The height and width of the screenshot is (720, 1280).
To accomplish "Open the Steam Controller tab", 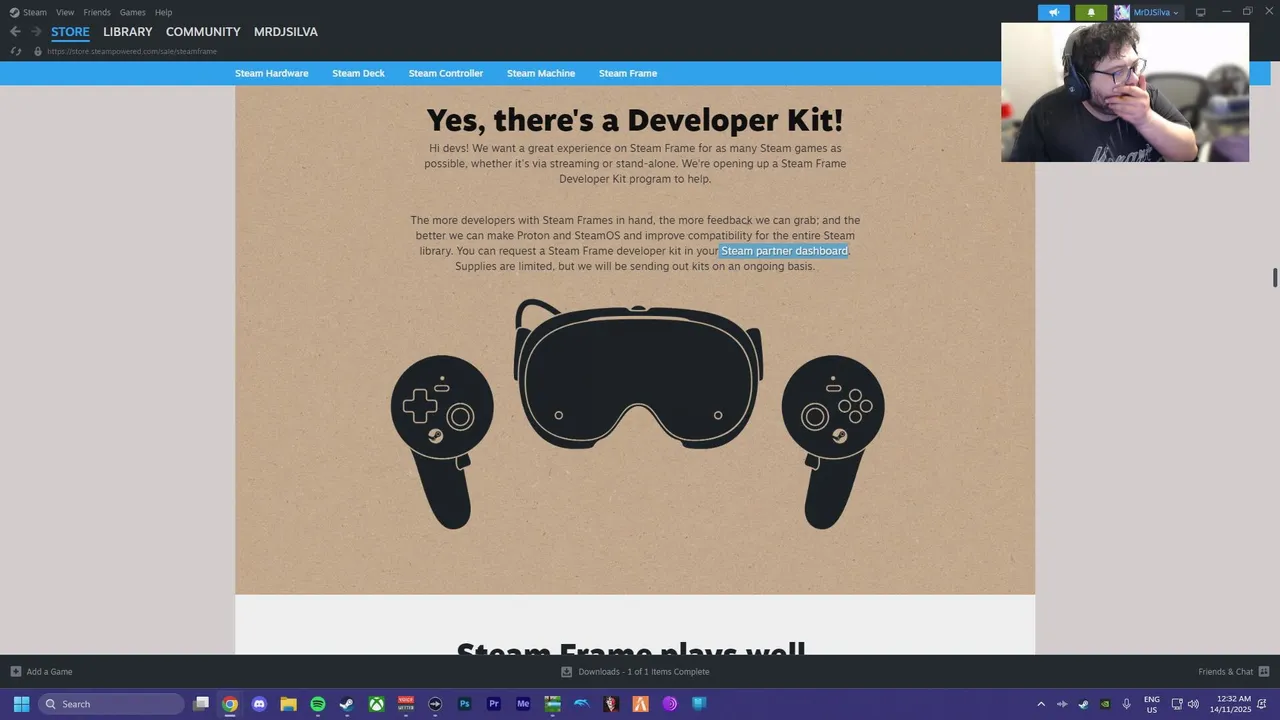I will (x=446, y=73).
